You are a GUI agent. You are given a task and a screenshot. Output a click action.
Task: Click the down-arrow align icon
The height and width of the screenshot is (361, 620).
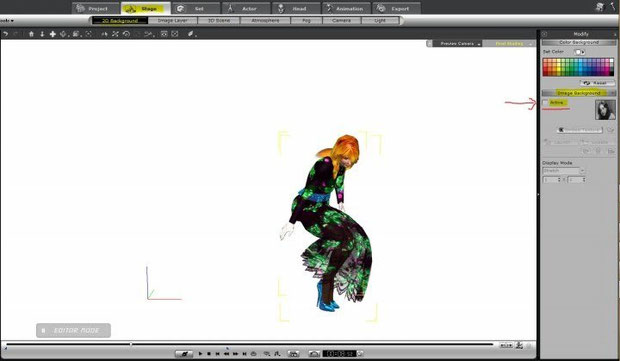point(42,34)
